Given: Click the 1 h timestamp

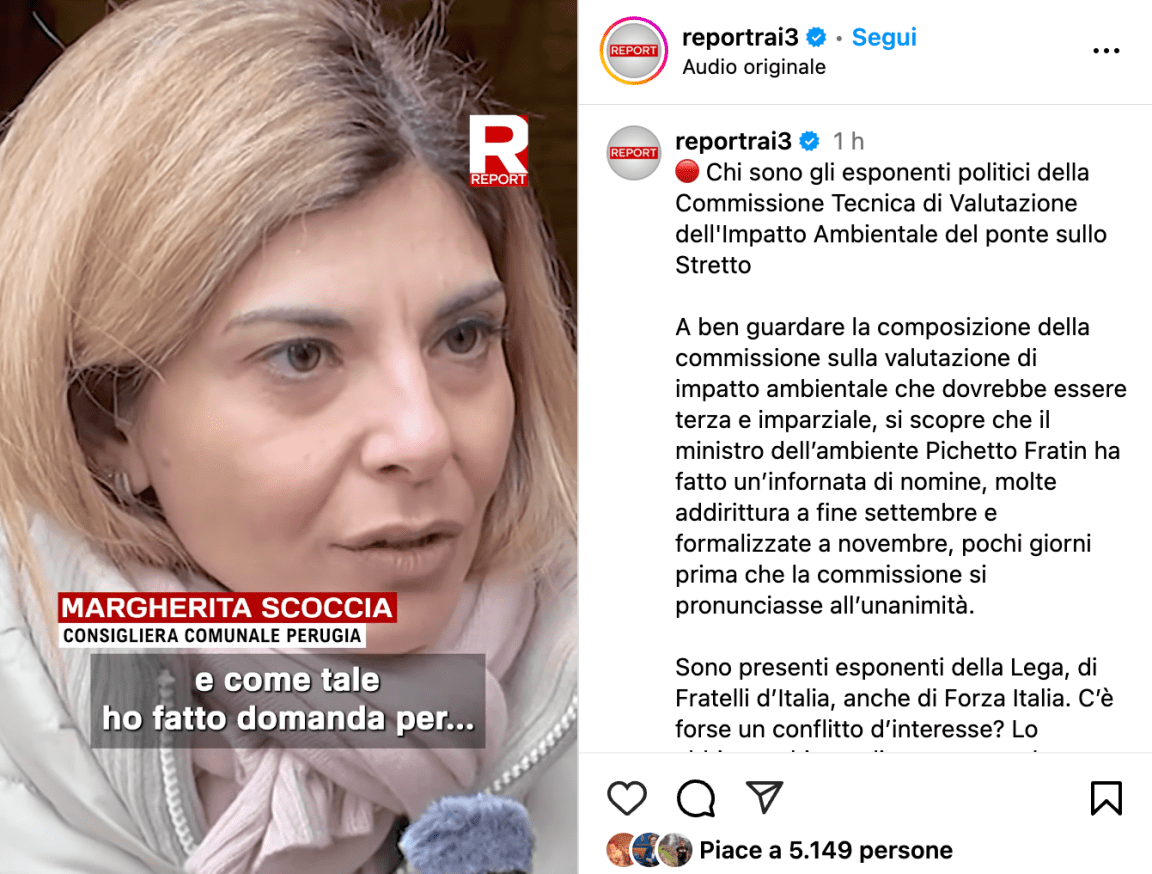Looking at the screenshot, I should point(848,140).
